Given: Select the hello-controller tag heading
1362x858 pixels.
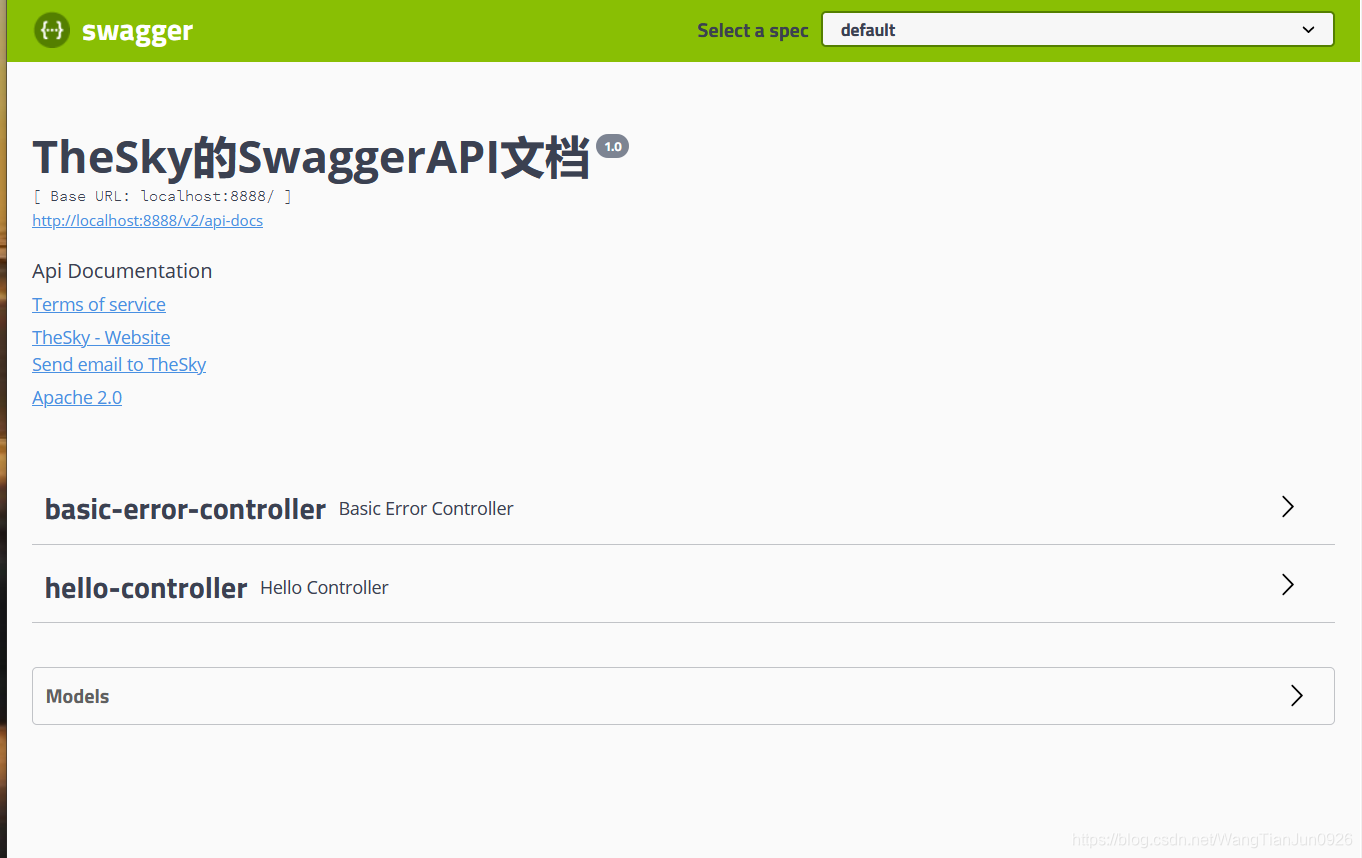Looking at the screenshot, I should pos(146,588).
